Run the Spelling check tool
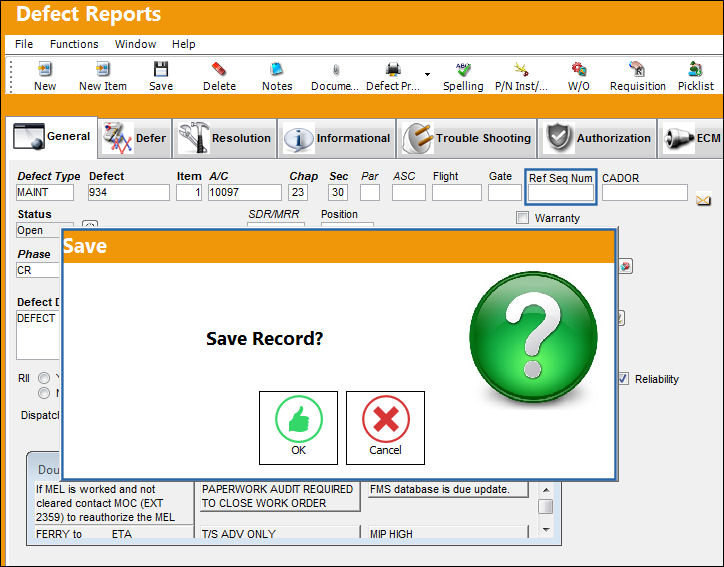 click(463, 76)
